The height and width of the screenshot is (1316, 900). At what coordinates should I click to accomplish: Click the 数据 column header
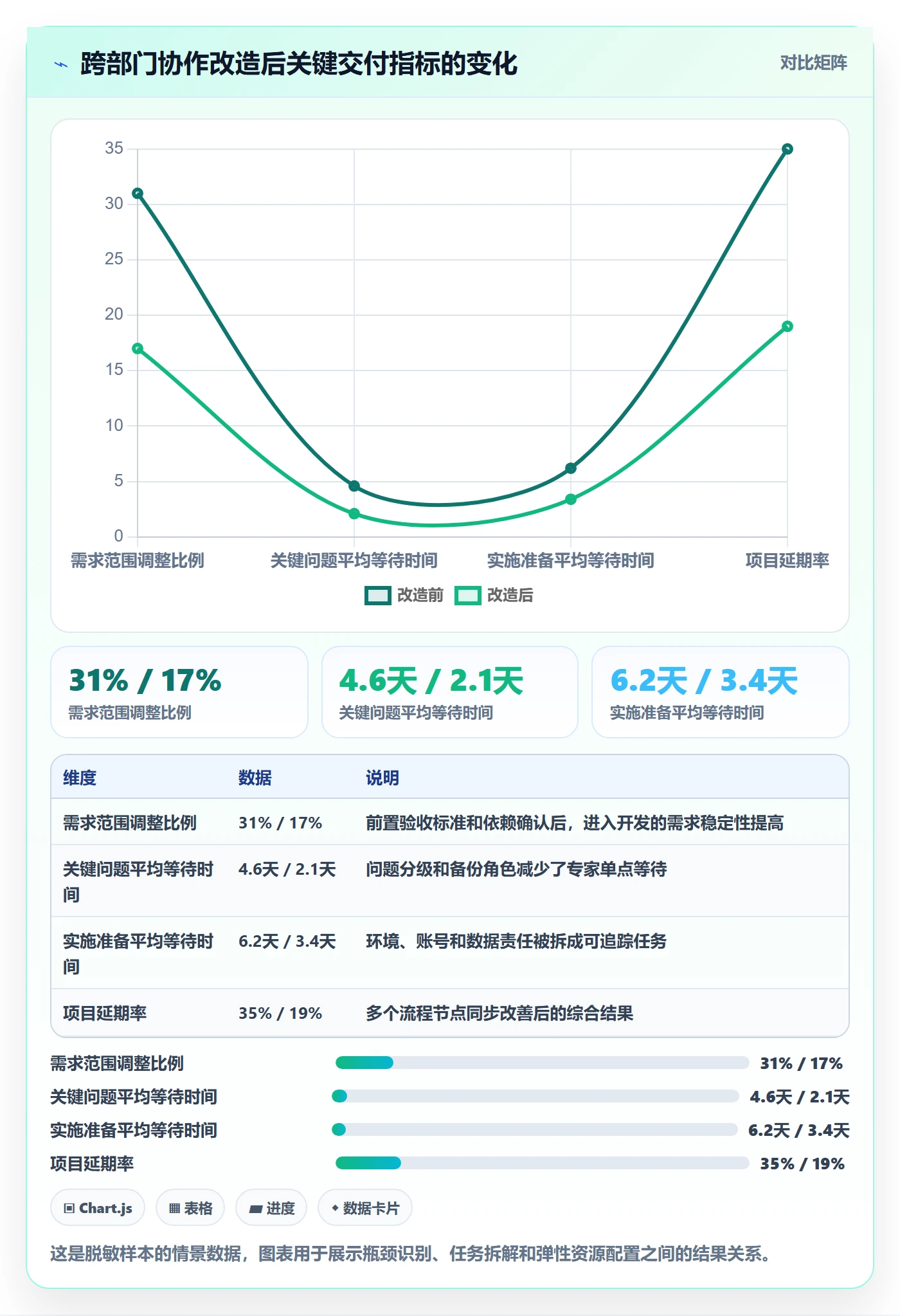tap(255, 778)
